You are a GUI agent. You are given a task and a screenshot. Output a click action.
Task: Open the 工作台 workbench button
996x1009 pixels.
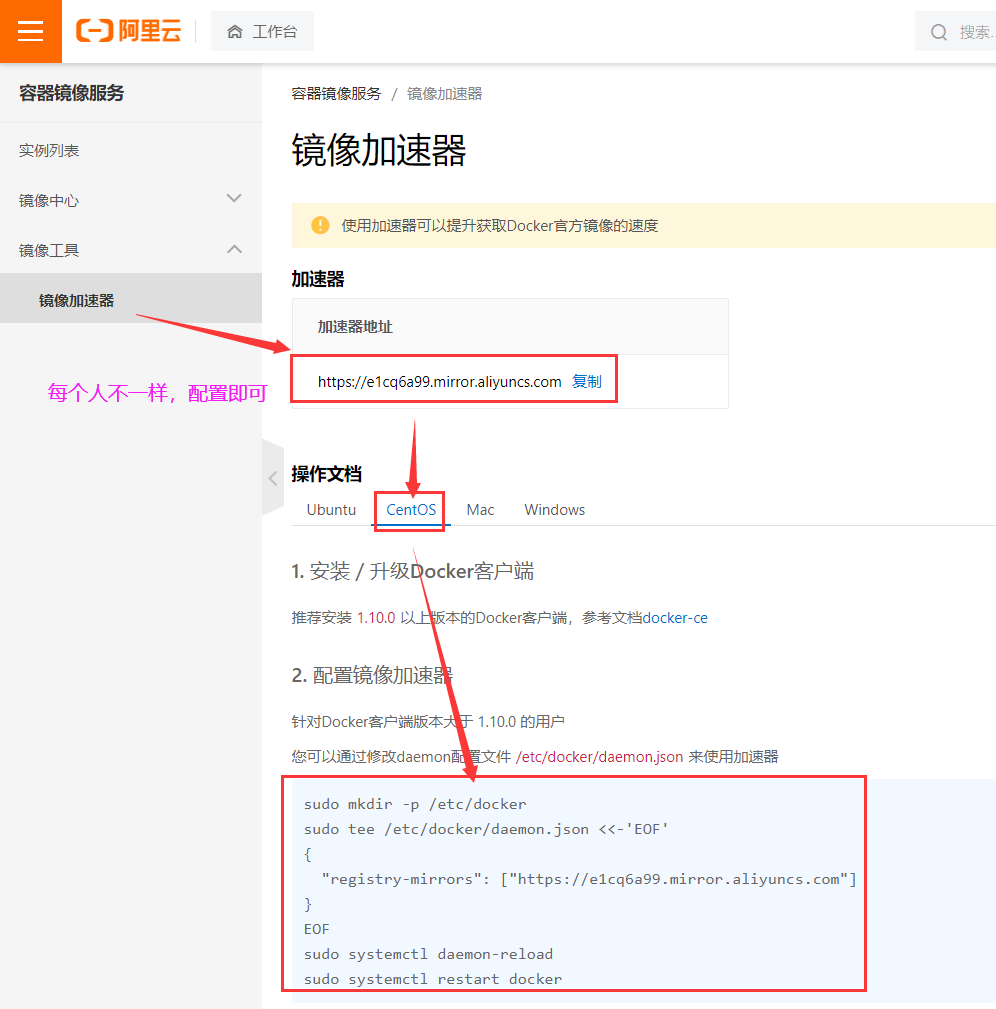pos(263,31)
